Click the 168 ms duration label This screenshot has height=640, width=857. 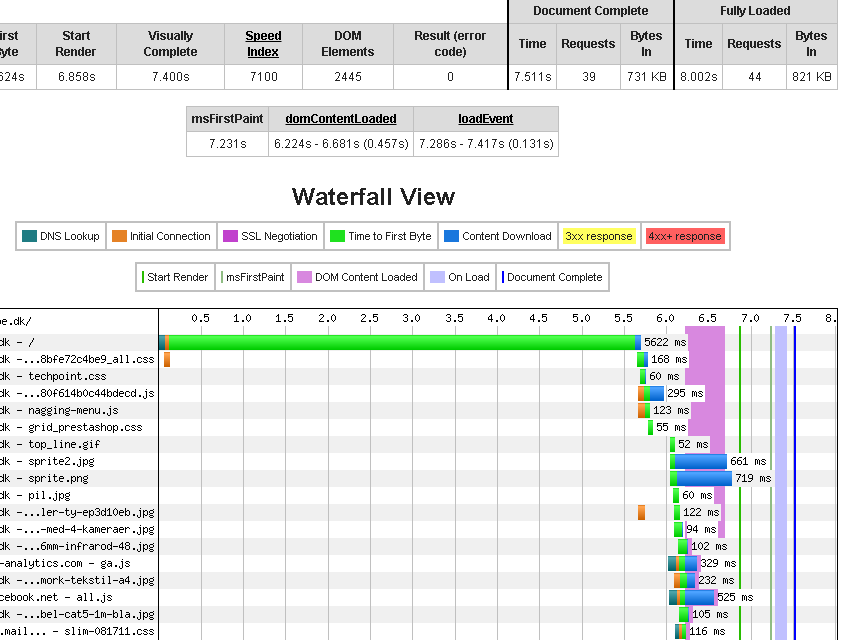coord(669,360)
